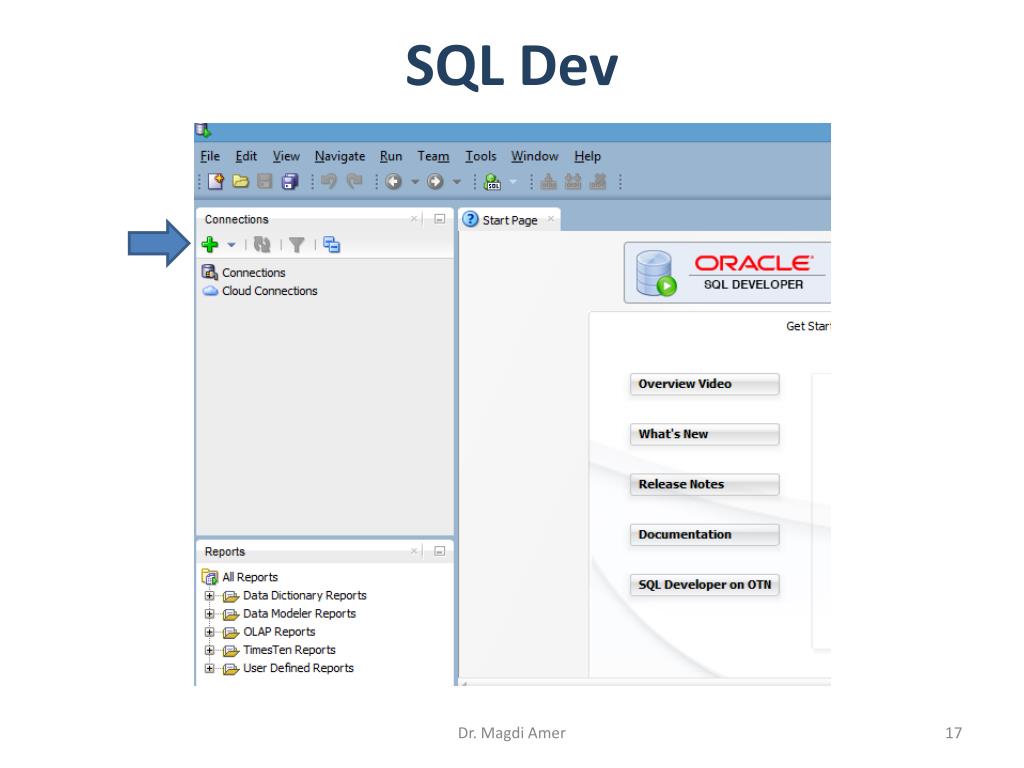The image size is (1024, 768).
Task: Click the Forward navigation arrow icon
Action: click(435, 182)
